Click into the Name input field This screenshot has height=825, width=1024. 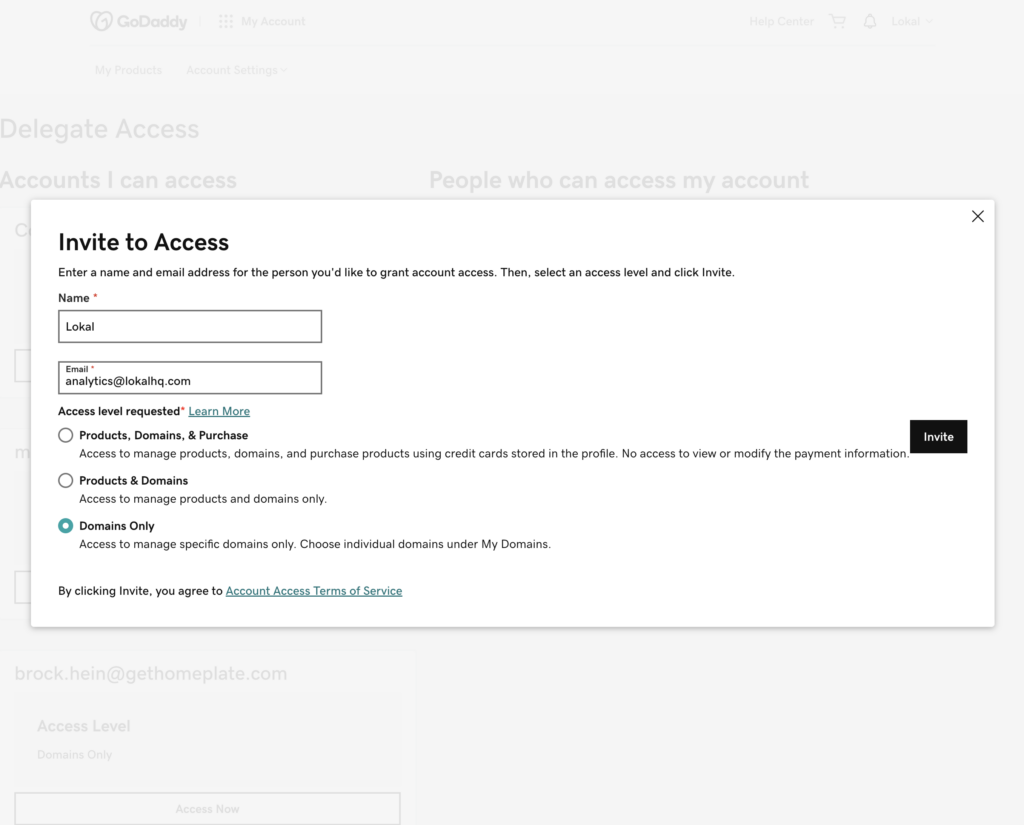pos(190,326)
